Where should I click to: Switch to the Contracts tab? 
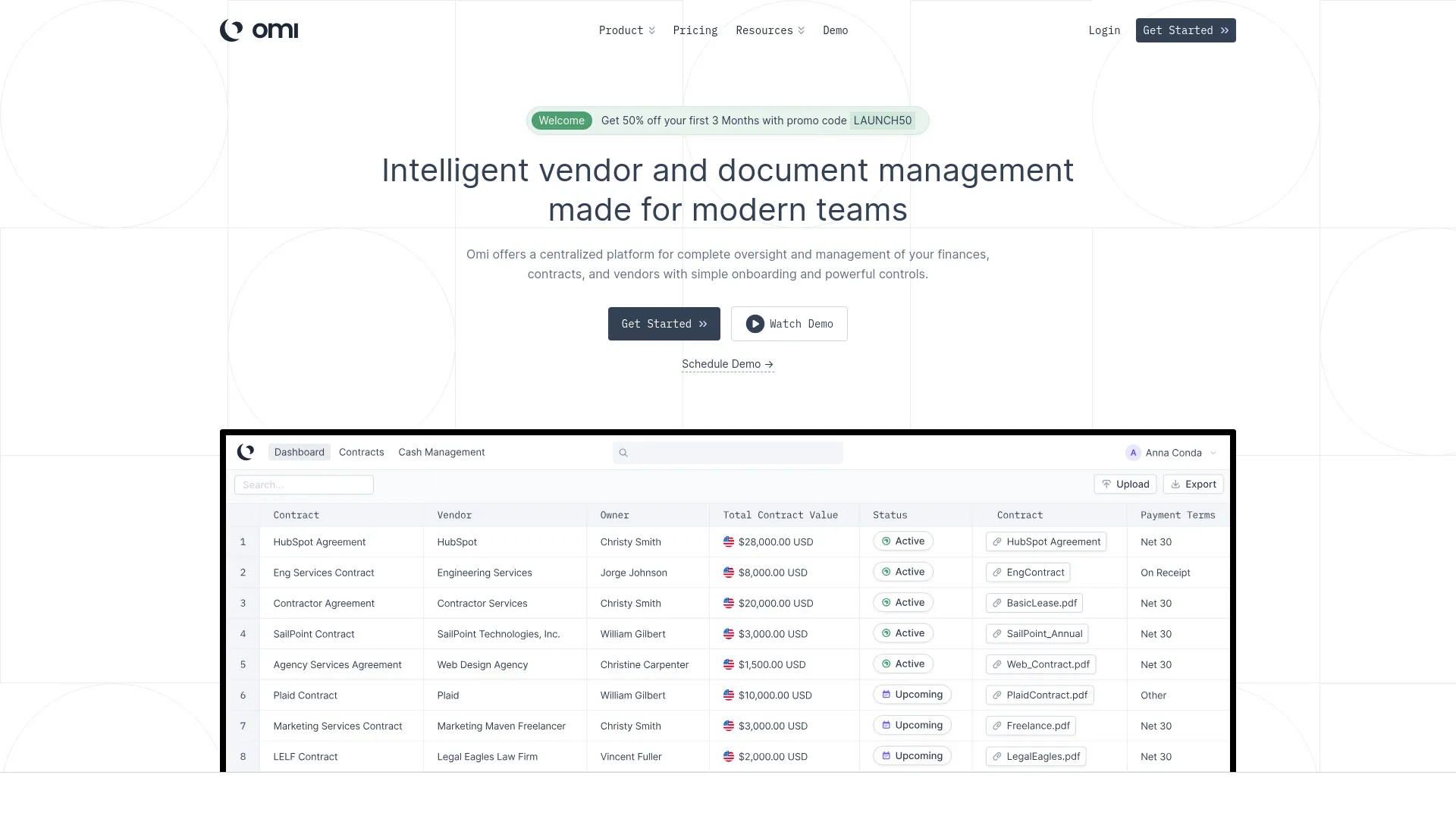[361, 452]
